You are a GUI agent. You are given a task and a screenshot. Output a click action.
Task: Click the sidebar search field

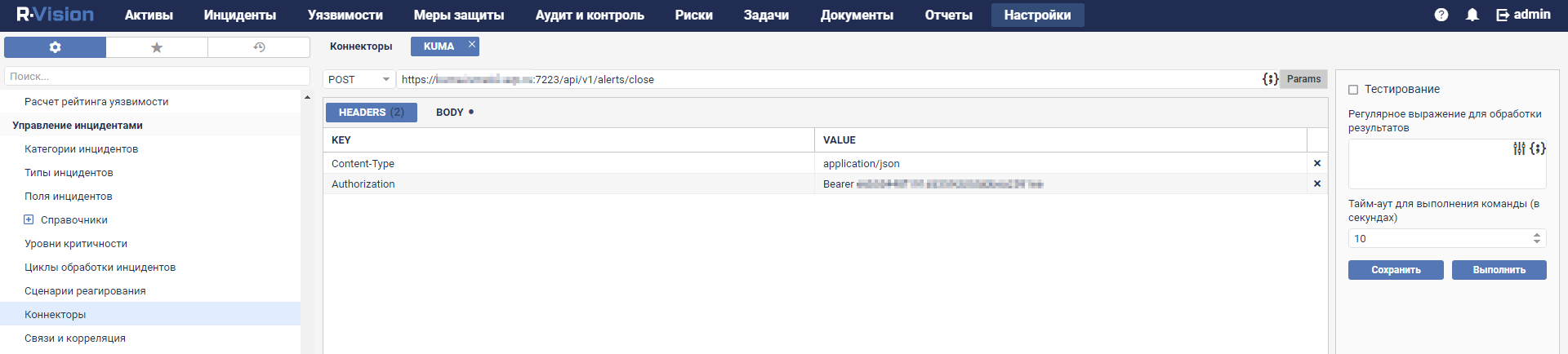click(157, 76)
